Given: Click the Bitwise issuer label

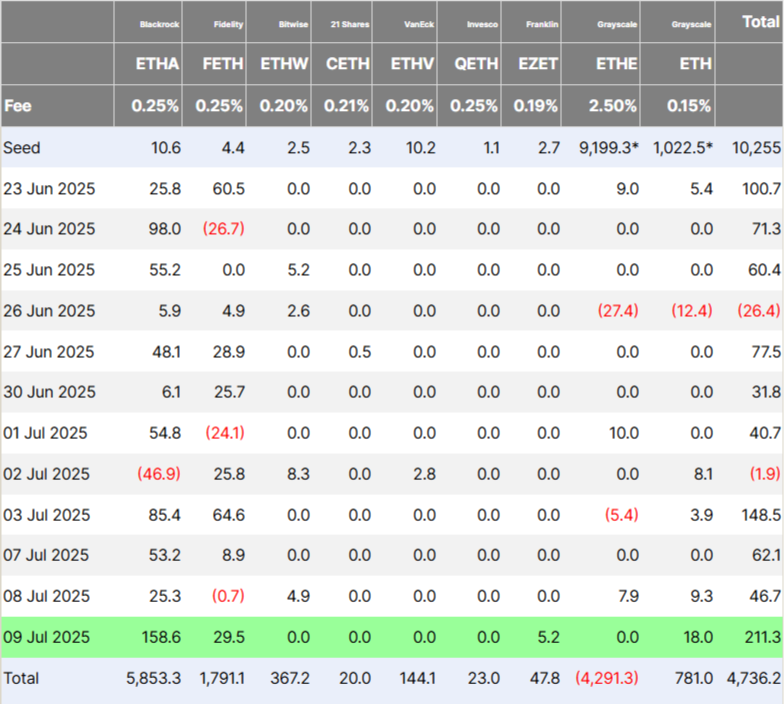Looking at the screenshot, I should point(294,24).
